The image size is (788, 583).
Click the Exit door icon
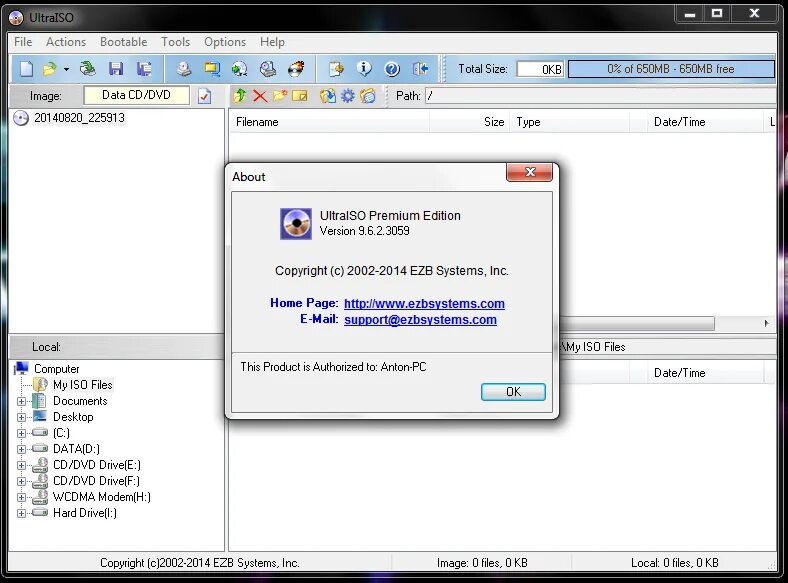[420, 69]
